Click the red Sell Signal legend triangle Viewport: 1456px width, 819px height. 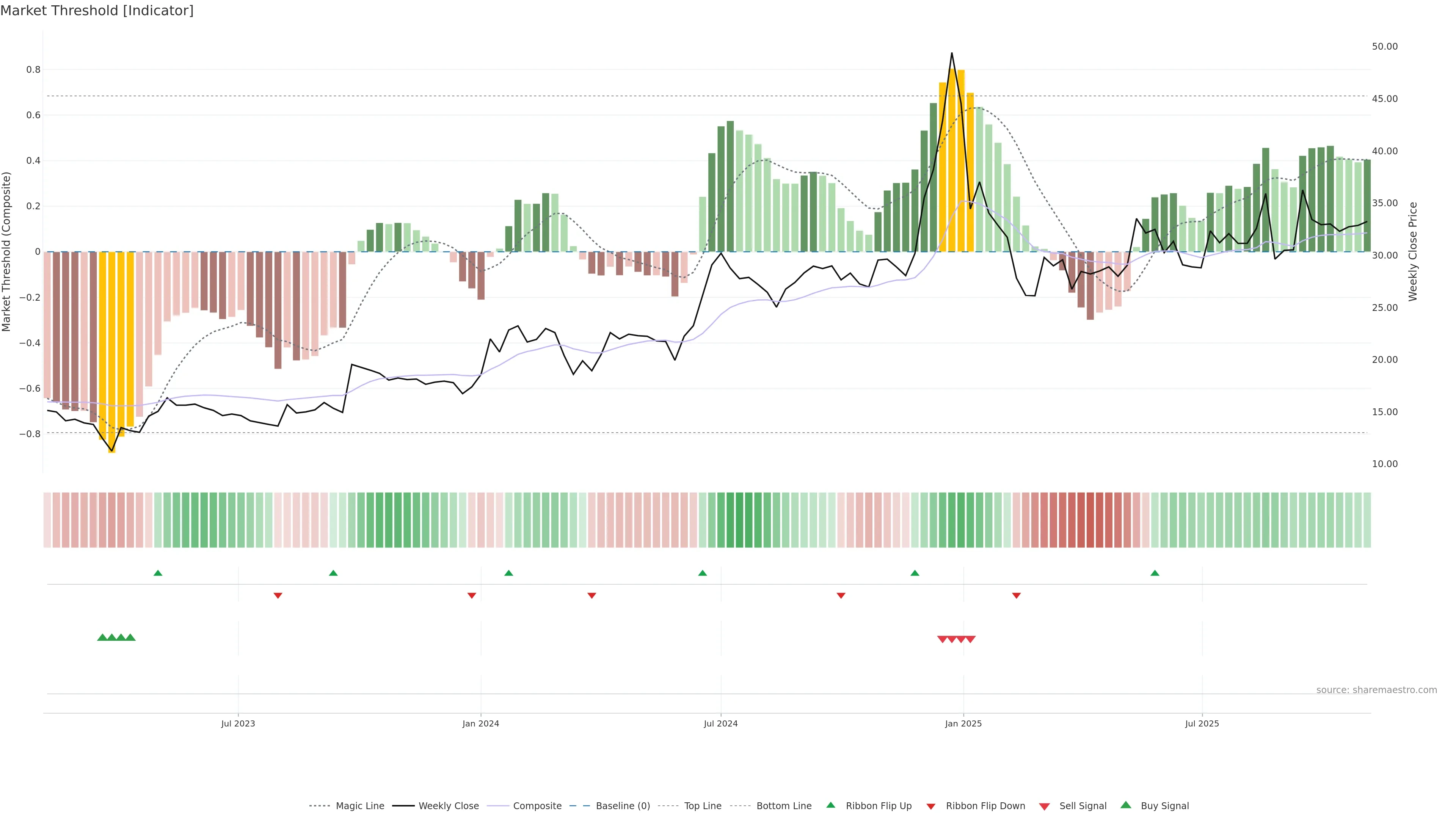pyautogui.click(x=1044, y=806)
